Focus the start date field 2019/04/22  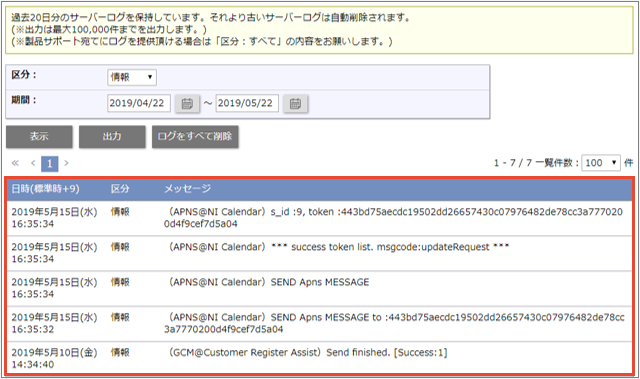[x=139, y=103]
